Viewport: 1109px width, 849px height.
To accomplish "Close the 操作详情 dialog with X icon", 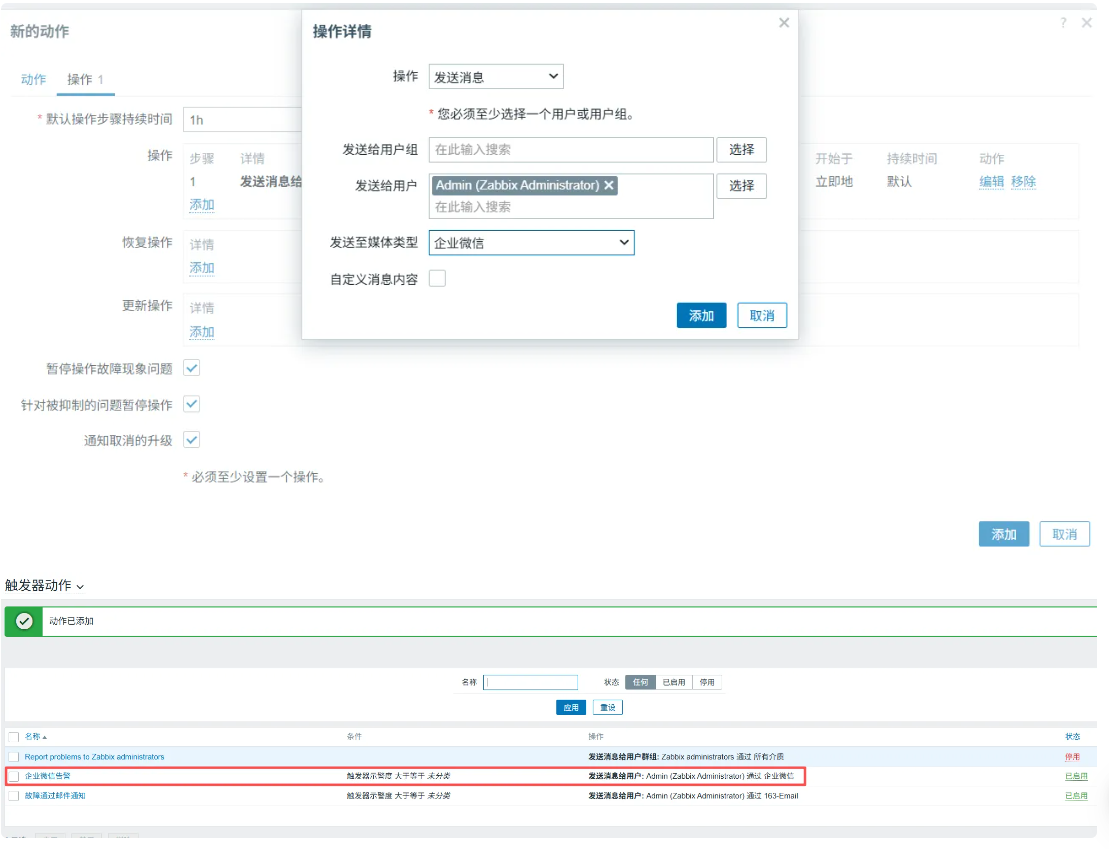I will 784,23.
